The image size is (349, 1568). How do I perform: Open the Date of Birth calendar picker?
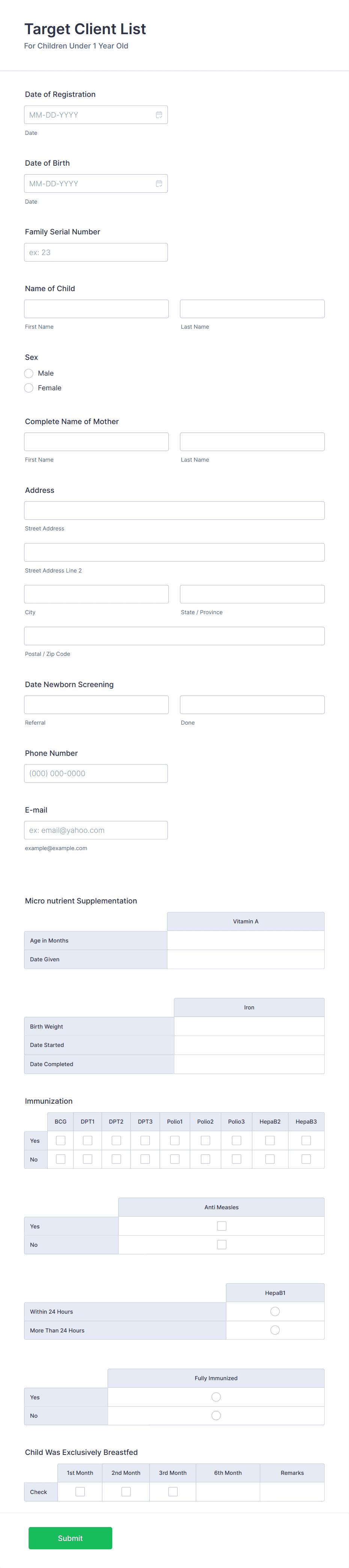point(159,183)
